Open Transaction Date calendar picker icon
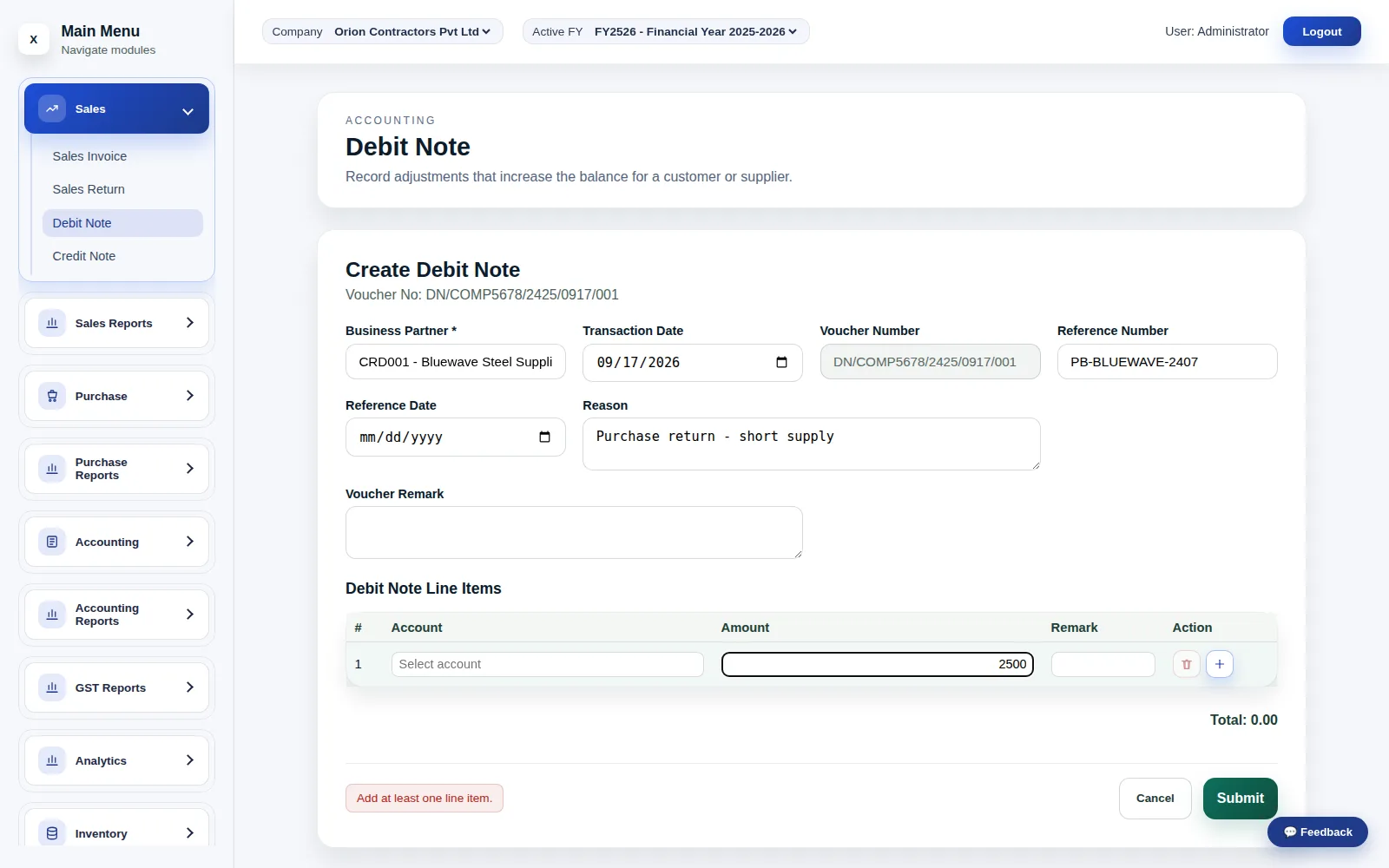 781,362
